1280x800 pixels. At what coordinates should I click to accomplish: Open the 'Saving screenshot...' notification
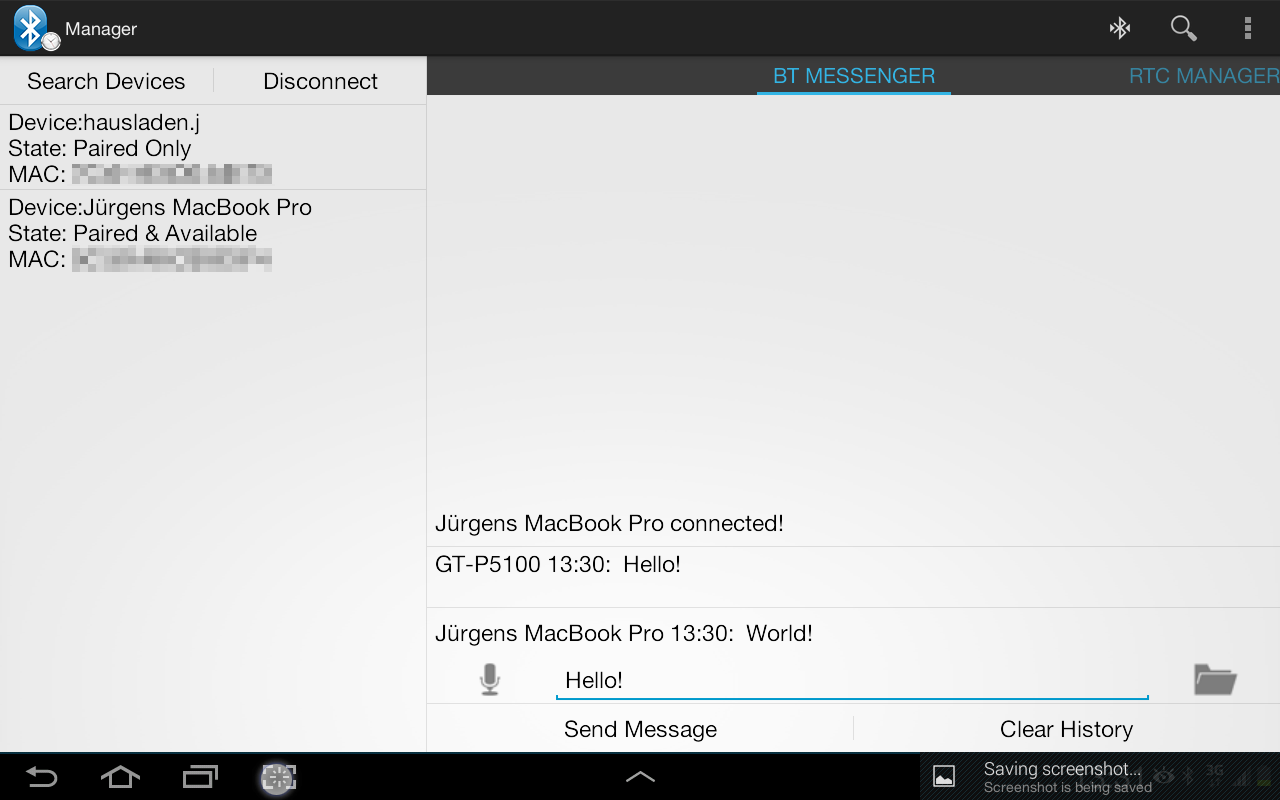[1100, 777]
